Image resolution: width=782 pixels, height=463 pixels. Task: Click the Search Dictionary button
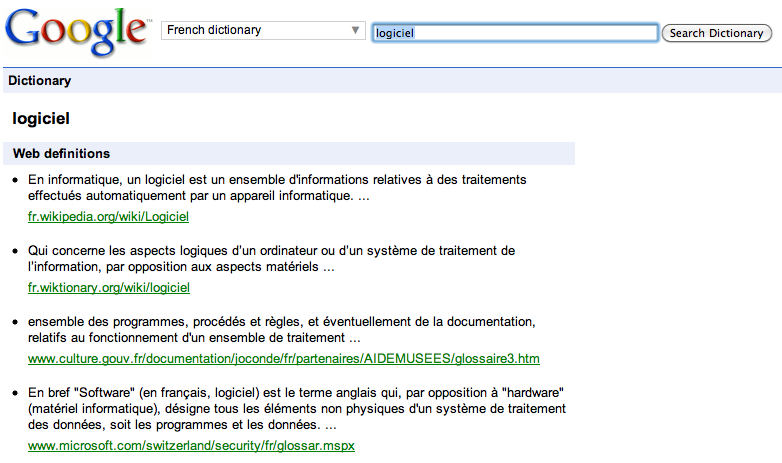click(x=716, y=33)
